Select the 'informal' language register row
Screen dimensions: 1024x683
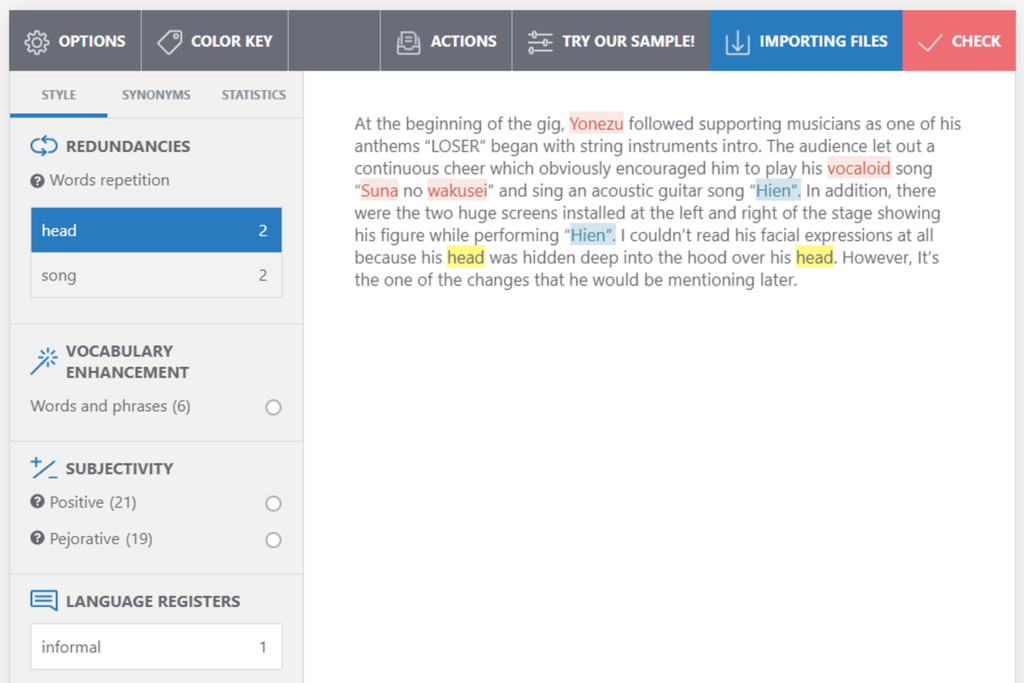click(156, 646)
